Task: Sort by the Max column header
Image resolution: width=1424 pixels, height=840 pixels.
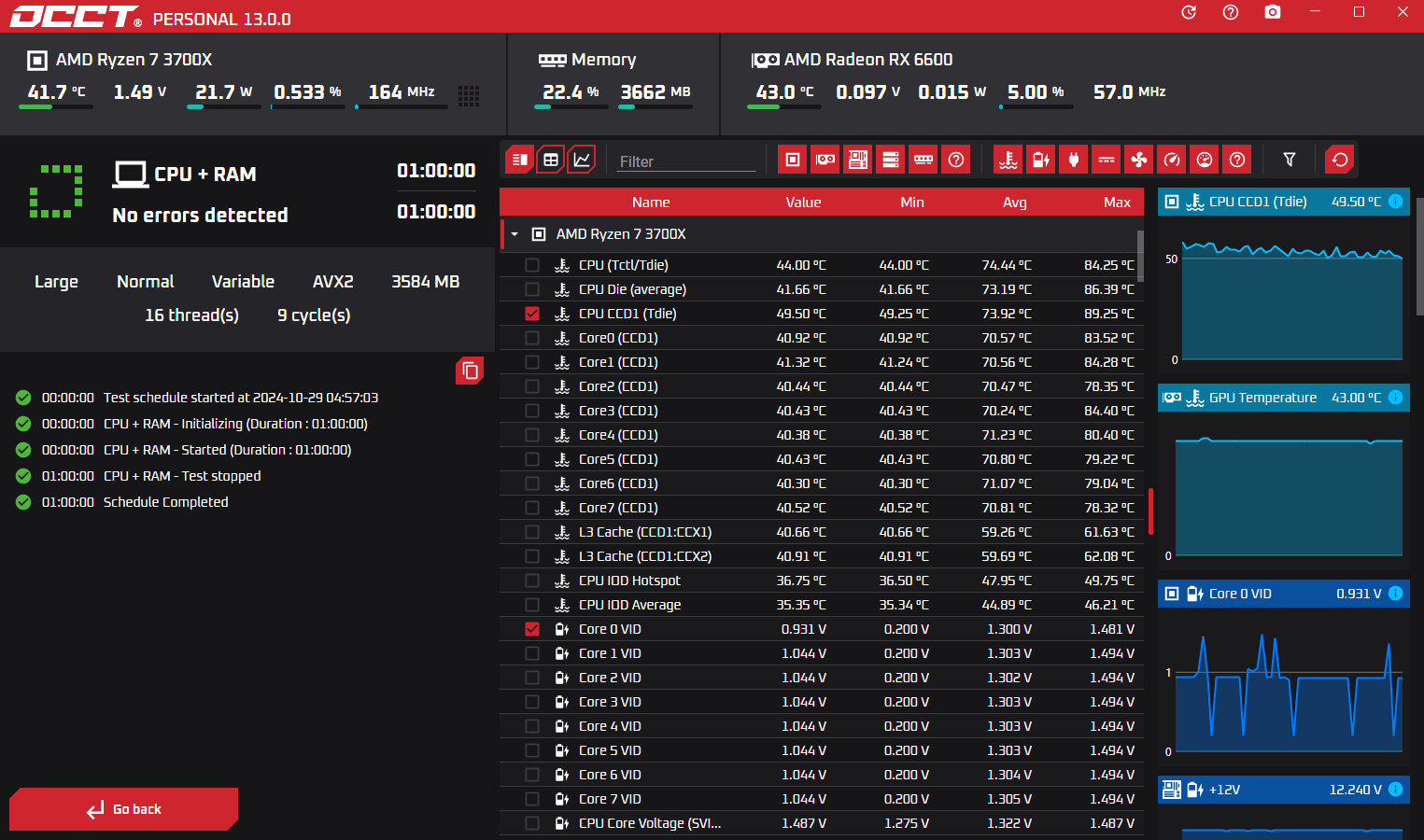Action: pos(1117,203)
